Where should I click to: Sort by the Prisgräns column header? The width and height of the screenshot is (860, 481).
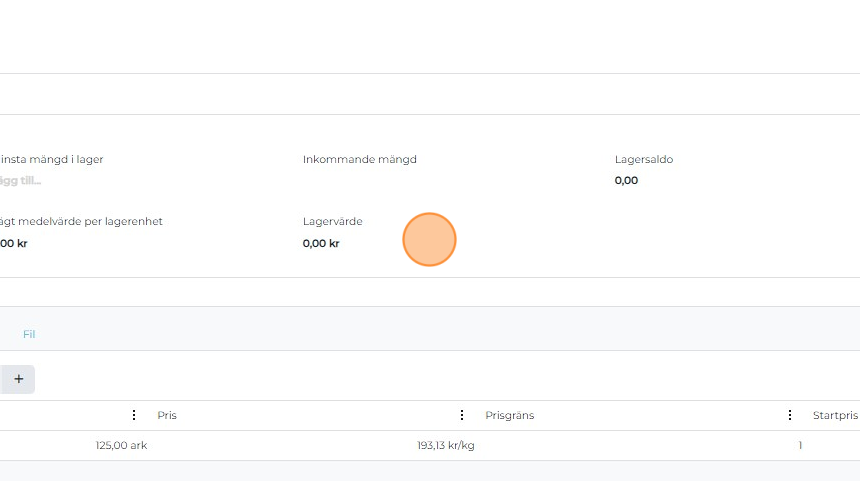pos(510,415)
